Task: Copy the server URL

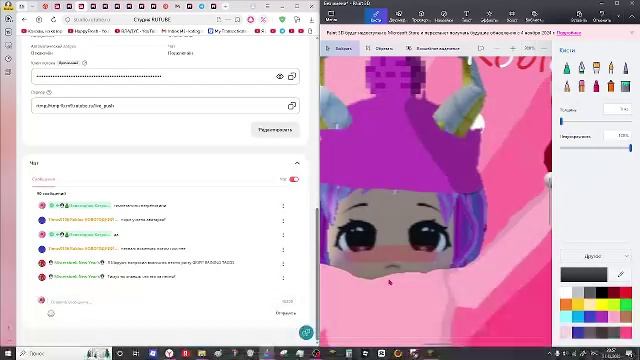Action: click(292, 106)
